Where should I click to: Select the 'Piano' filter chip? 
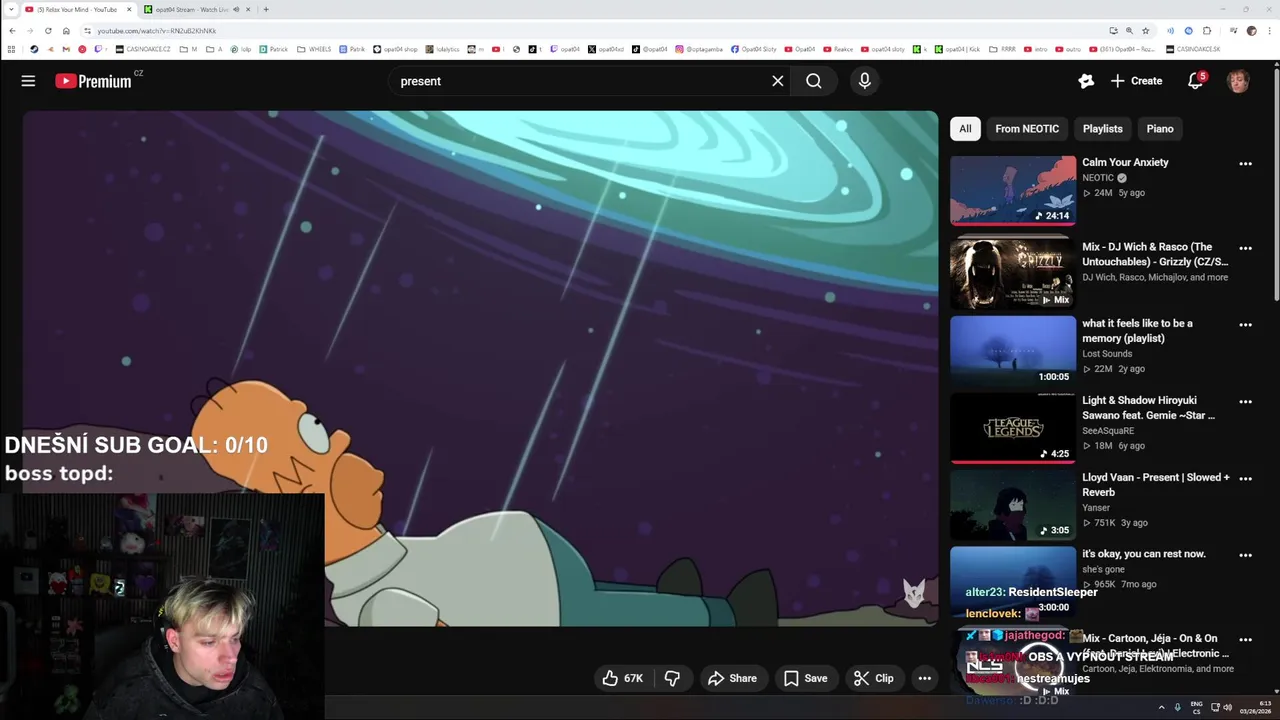click(x=1160, y=128)
